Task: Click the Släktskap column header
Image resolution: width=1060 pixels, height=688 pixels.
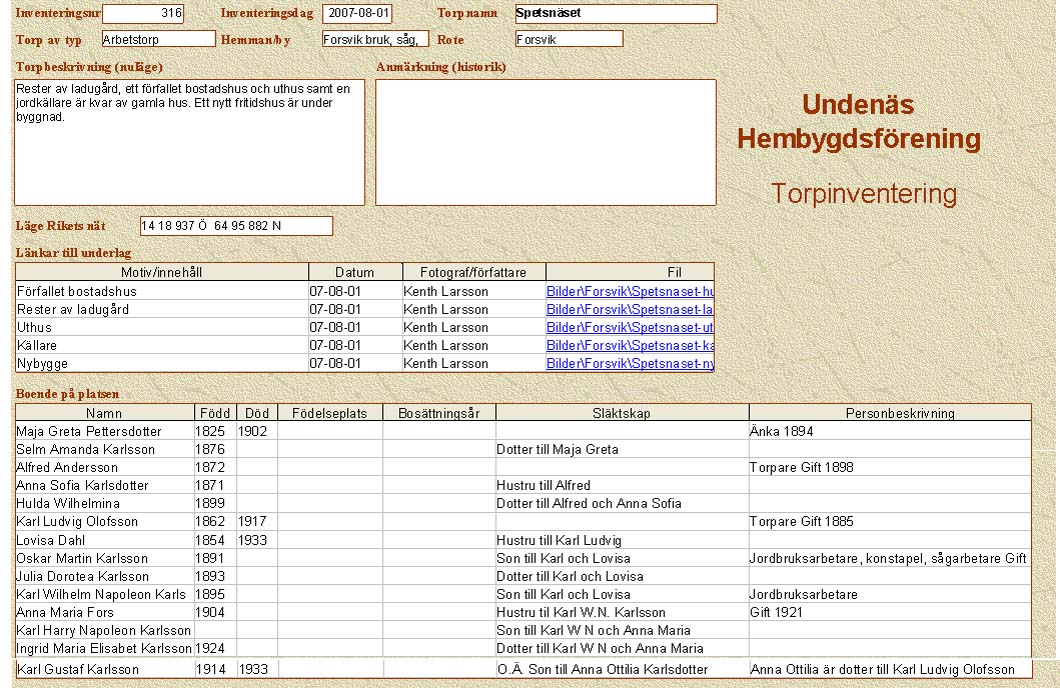Action: [621, 413]
